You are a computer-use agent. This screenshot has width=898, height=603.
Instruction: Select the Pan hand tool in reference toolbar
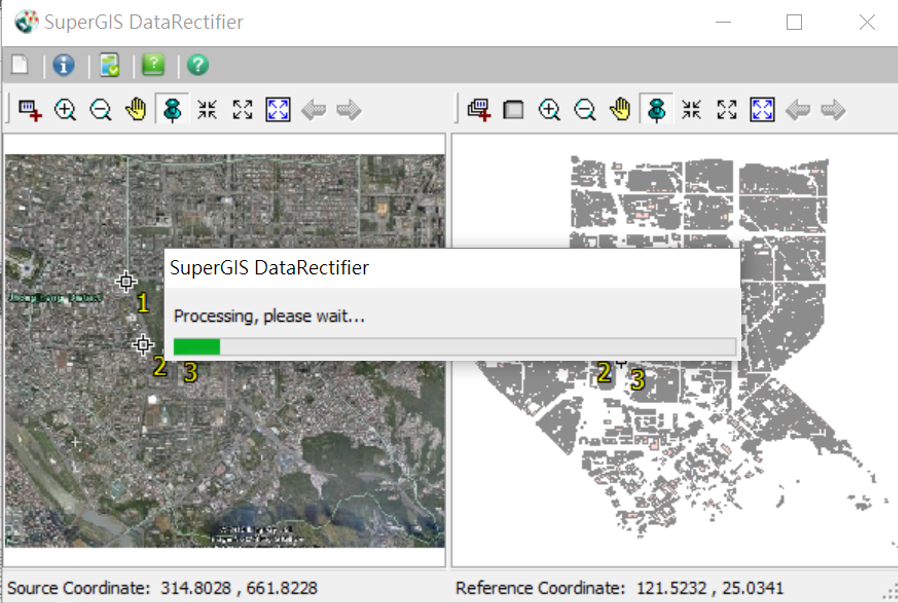tap(620, 109)
